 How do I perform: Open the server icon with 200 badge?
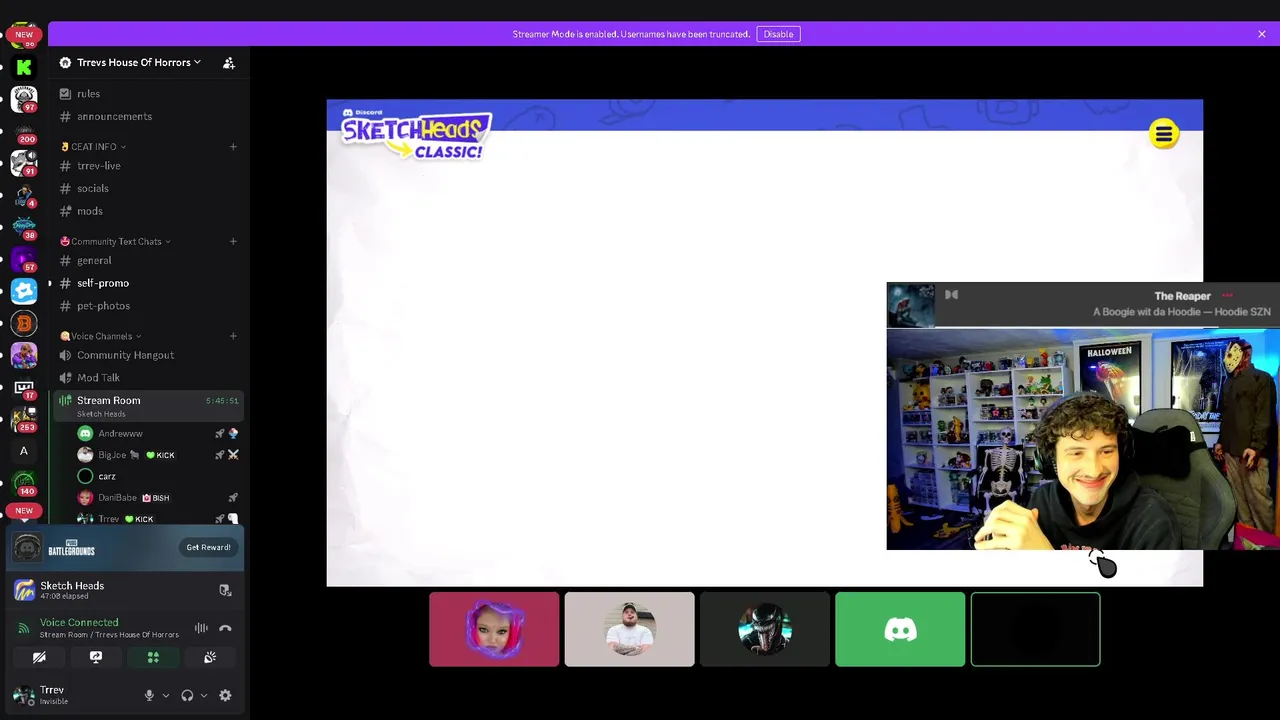(24, 131)
